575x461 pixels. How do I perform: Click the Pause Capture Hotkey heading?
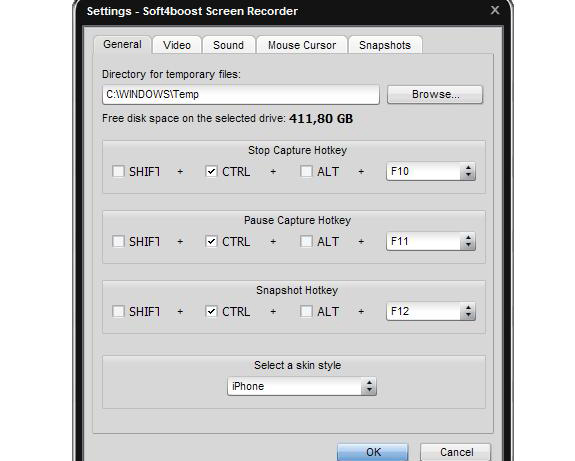(x=297, y=220)
